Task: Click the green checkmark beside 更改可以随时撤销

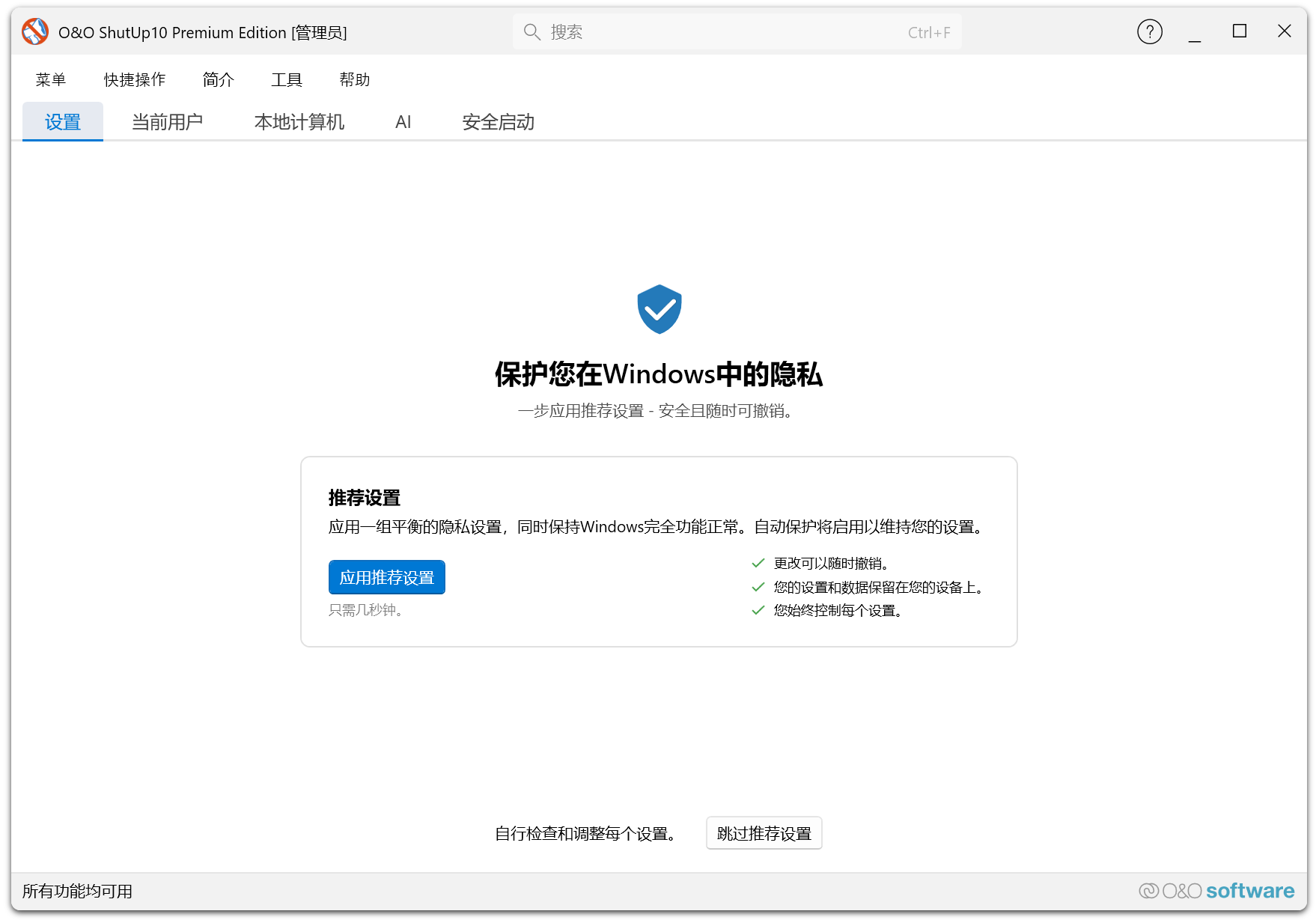Action: pos(758,563)
